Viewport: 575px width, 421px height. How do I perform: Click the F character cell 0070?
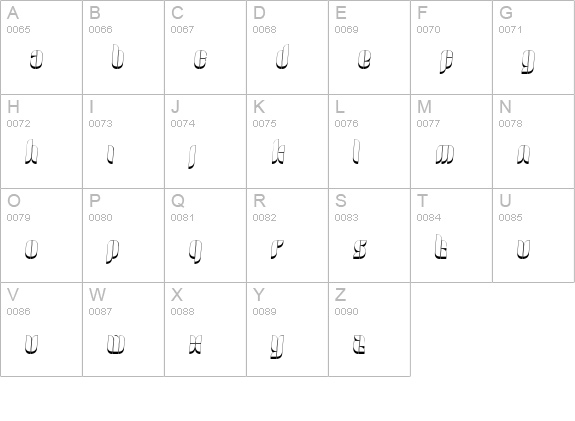pyautogui.click(x=451, y=47)
